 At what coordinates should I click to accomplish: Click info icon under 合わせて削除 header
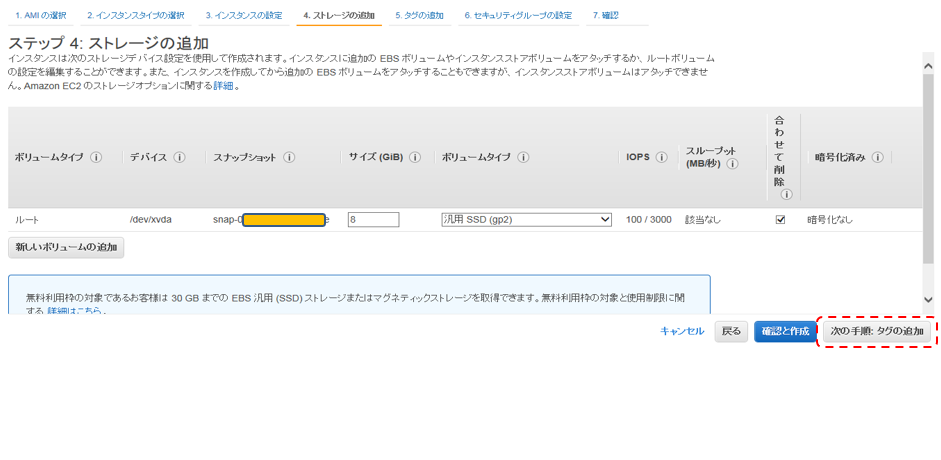[x=786, y=194]
